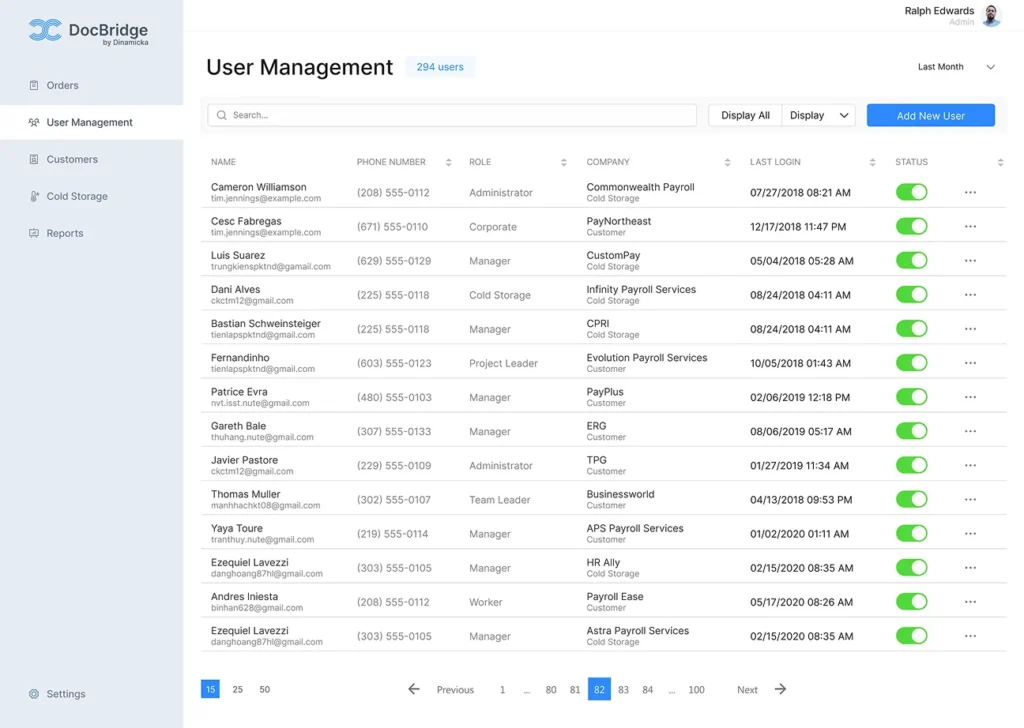Click the 294 users badge
The image size is (1024, 728).
(x=440, y=67)
